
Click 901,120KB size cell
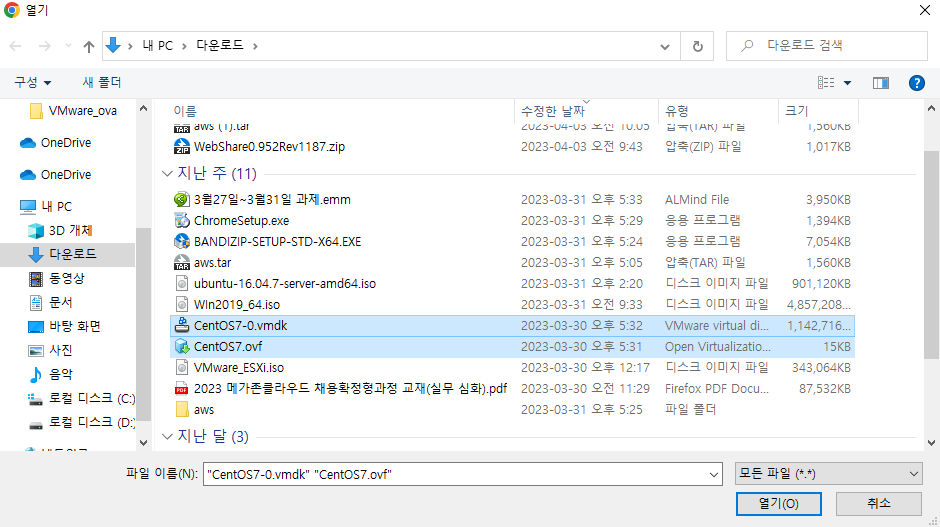coord(821,284)
